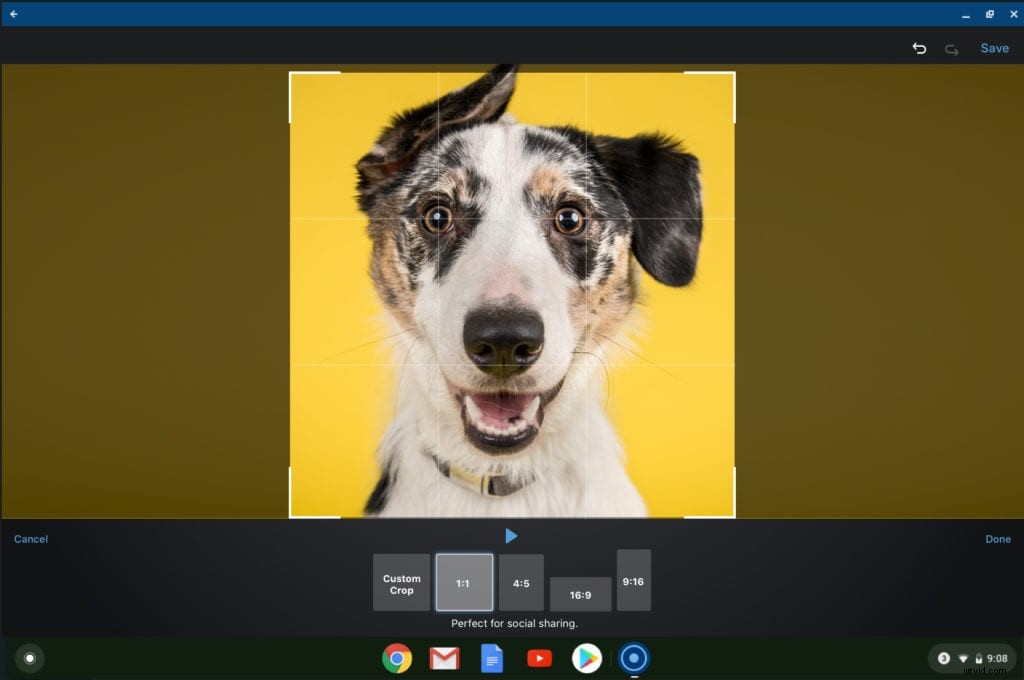The height and width of the screenshot is (680, 1024).
Task: Select the active Gallery app icon
Action: (634, 658)
